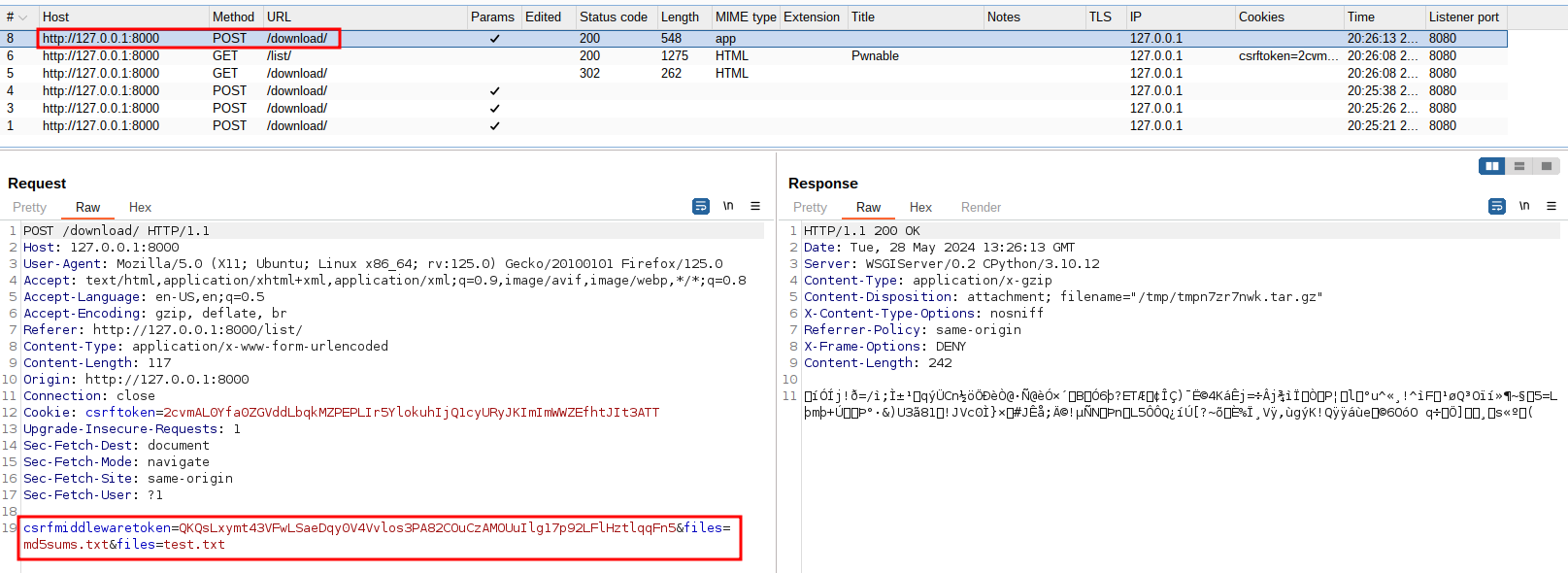1568x573 pixels.
Task: Open the Response Render tab
Action: tap(981, 207)
